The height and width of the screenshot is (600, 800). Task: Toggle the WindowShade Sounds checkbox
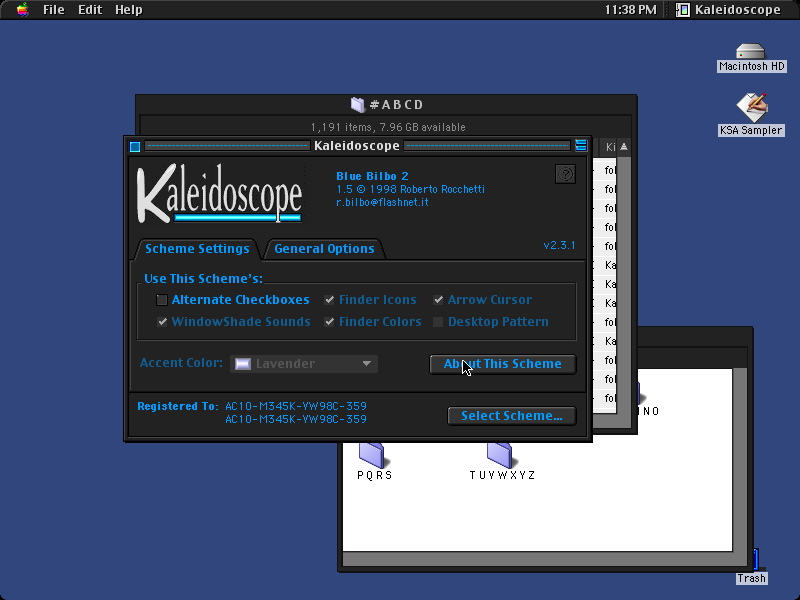[x=162, y=322]
